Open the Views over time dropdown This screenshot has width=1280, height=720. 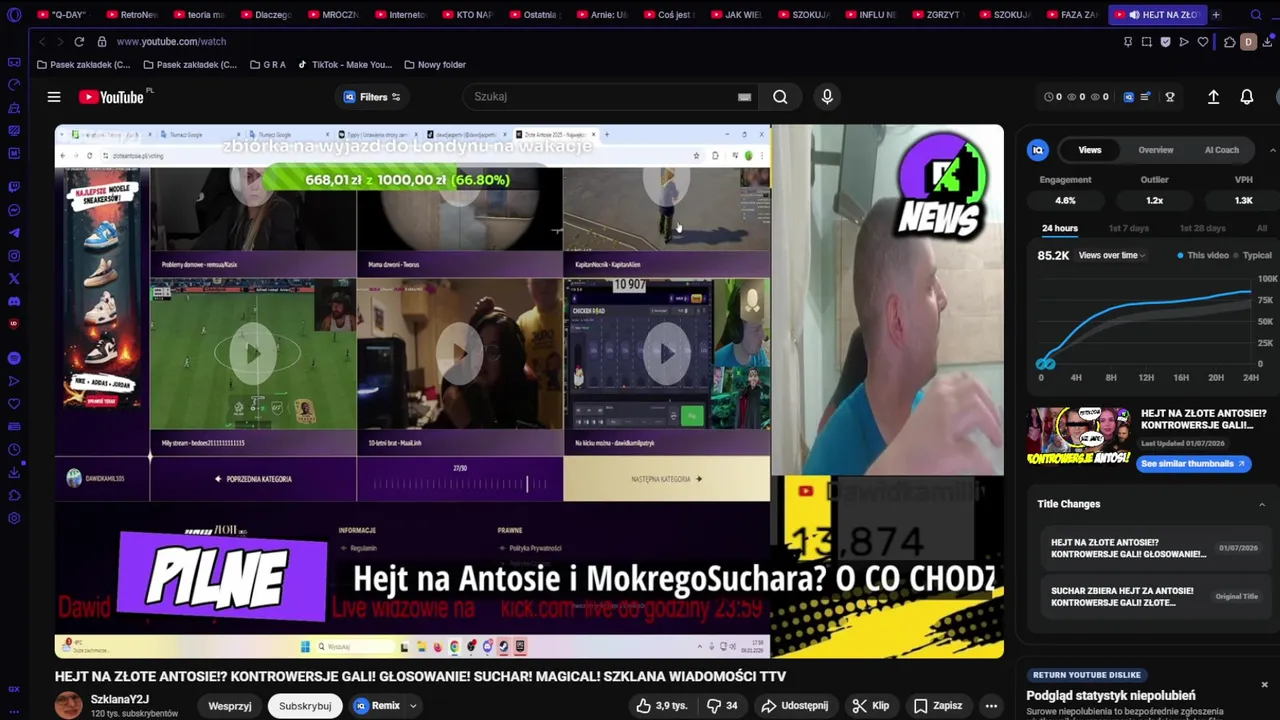click(x=1112, y=255)
